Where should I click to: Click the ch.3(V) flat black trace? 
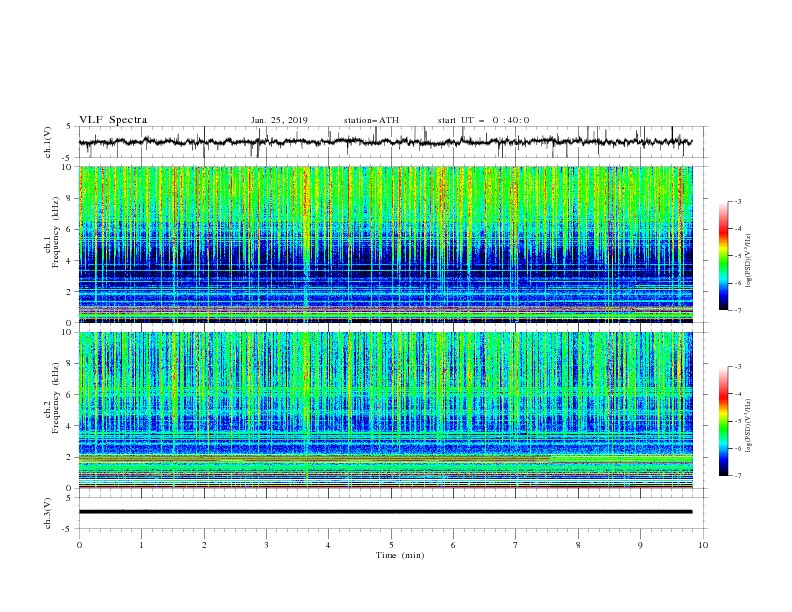coord(386,512)
